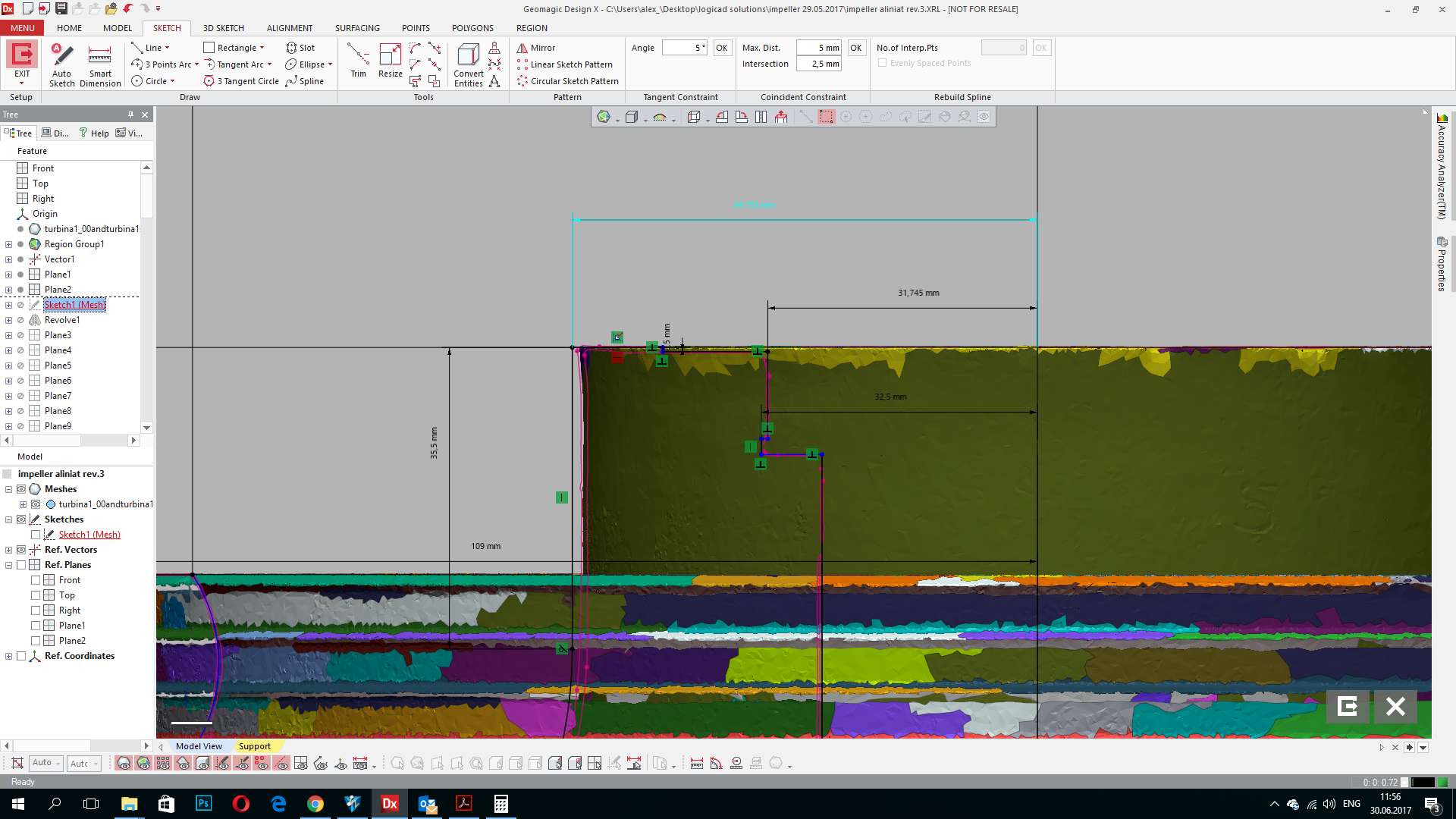Pick the Circle tool
Screen dimensions: 1456x819
tap(149, 81)
